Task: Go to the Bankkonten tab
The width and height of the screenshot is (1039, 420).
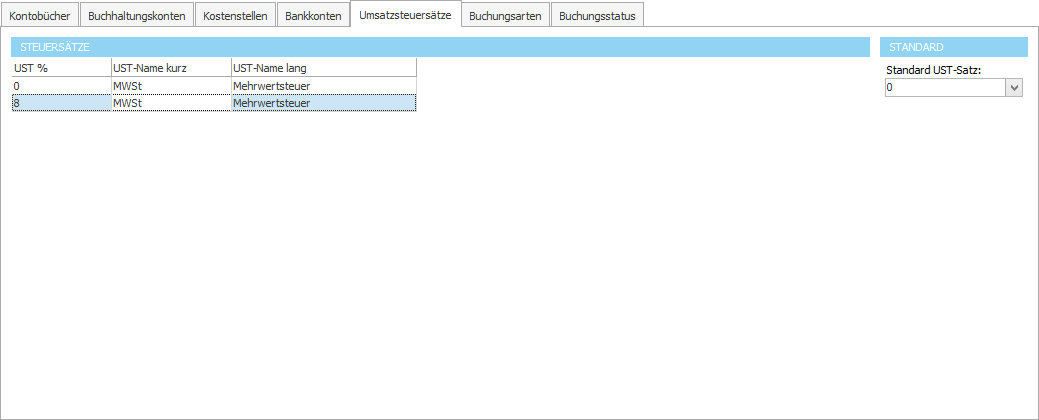Action: (x=313, y=16)
